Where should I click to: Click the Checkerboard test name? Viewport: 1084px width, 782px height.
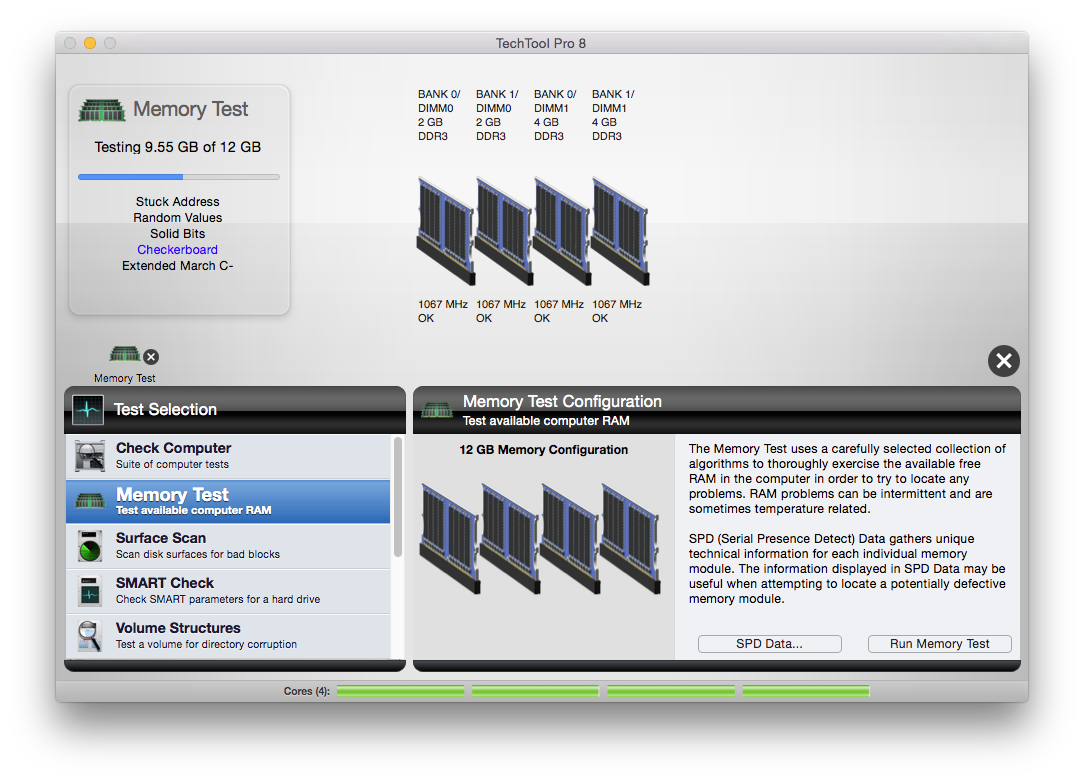tap(177, 249)
